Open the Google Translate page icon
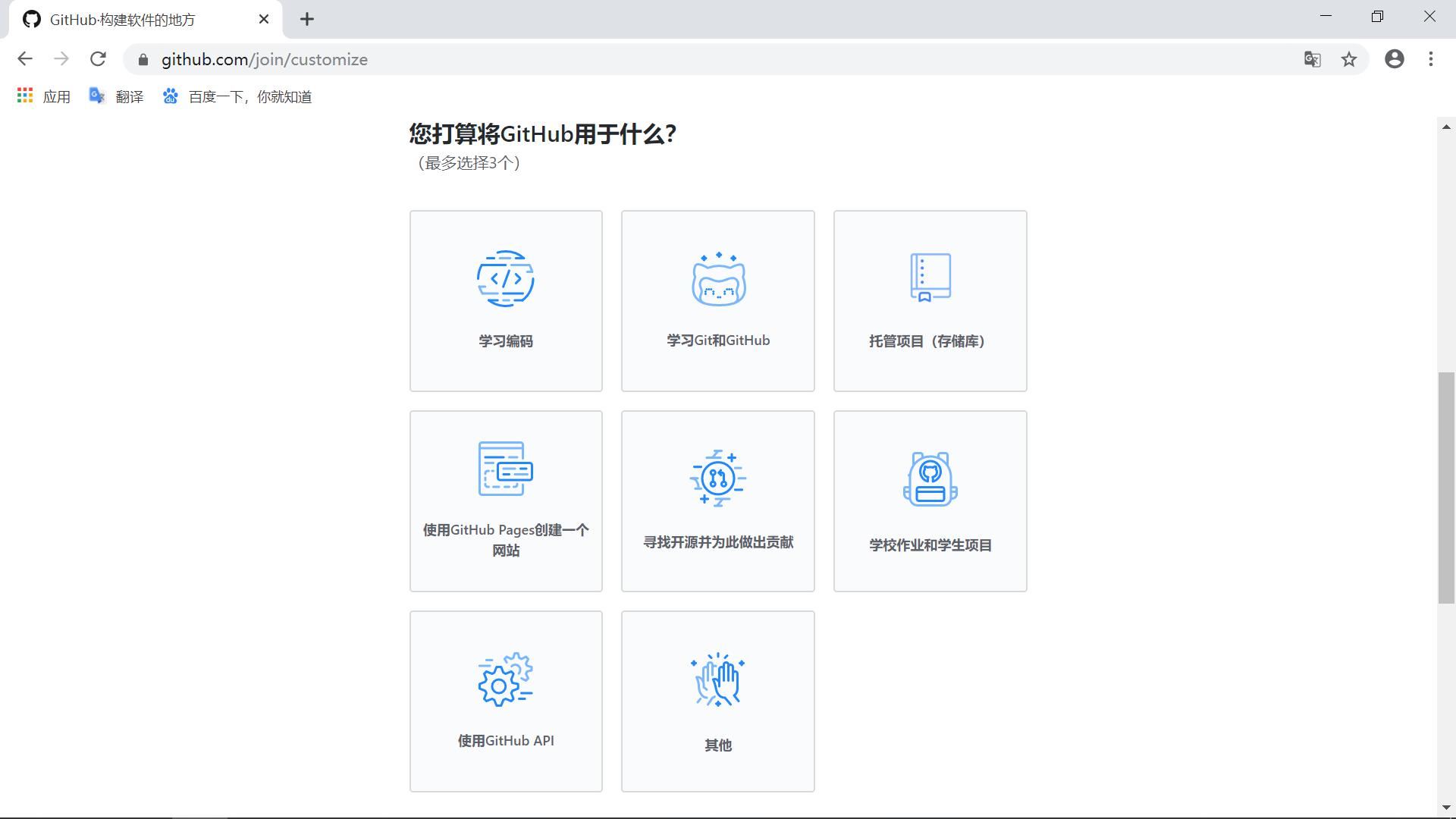The width and height of the screenshot is (1456, 819). pyautogui.click(x=1312, y=59)
